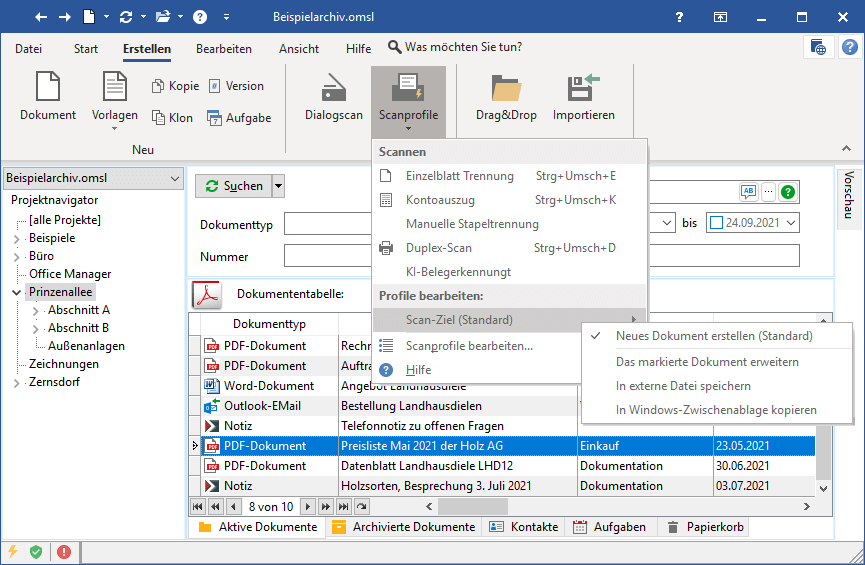Open the Beispielarchiv.omsl archive dropdown
This screenshot has width=865, height=565.
click(176, 178)
